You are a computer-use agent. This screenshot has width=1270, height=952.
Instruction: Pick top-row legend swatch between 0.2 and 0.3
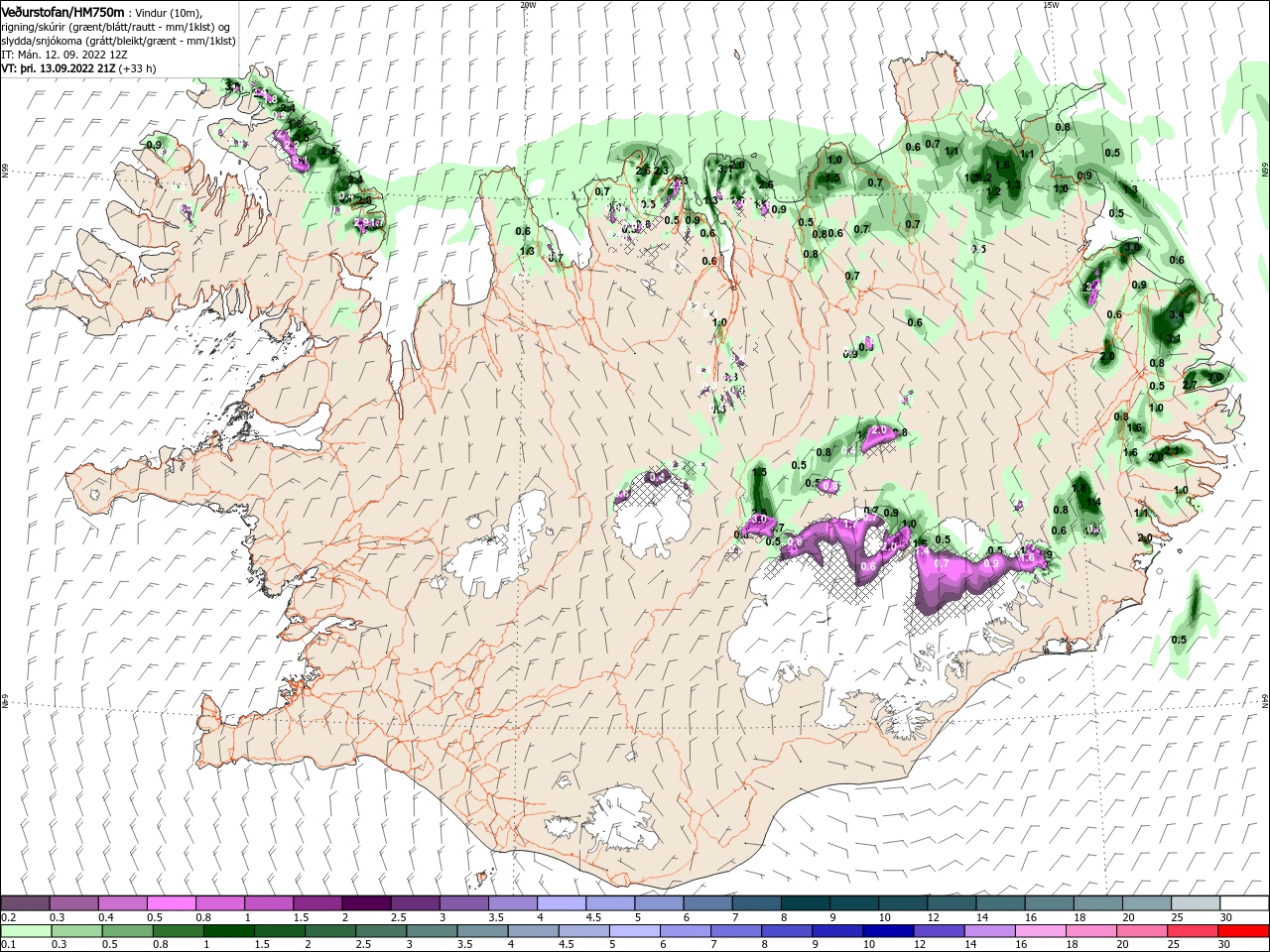point(25,903)
